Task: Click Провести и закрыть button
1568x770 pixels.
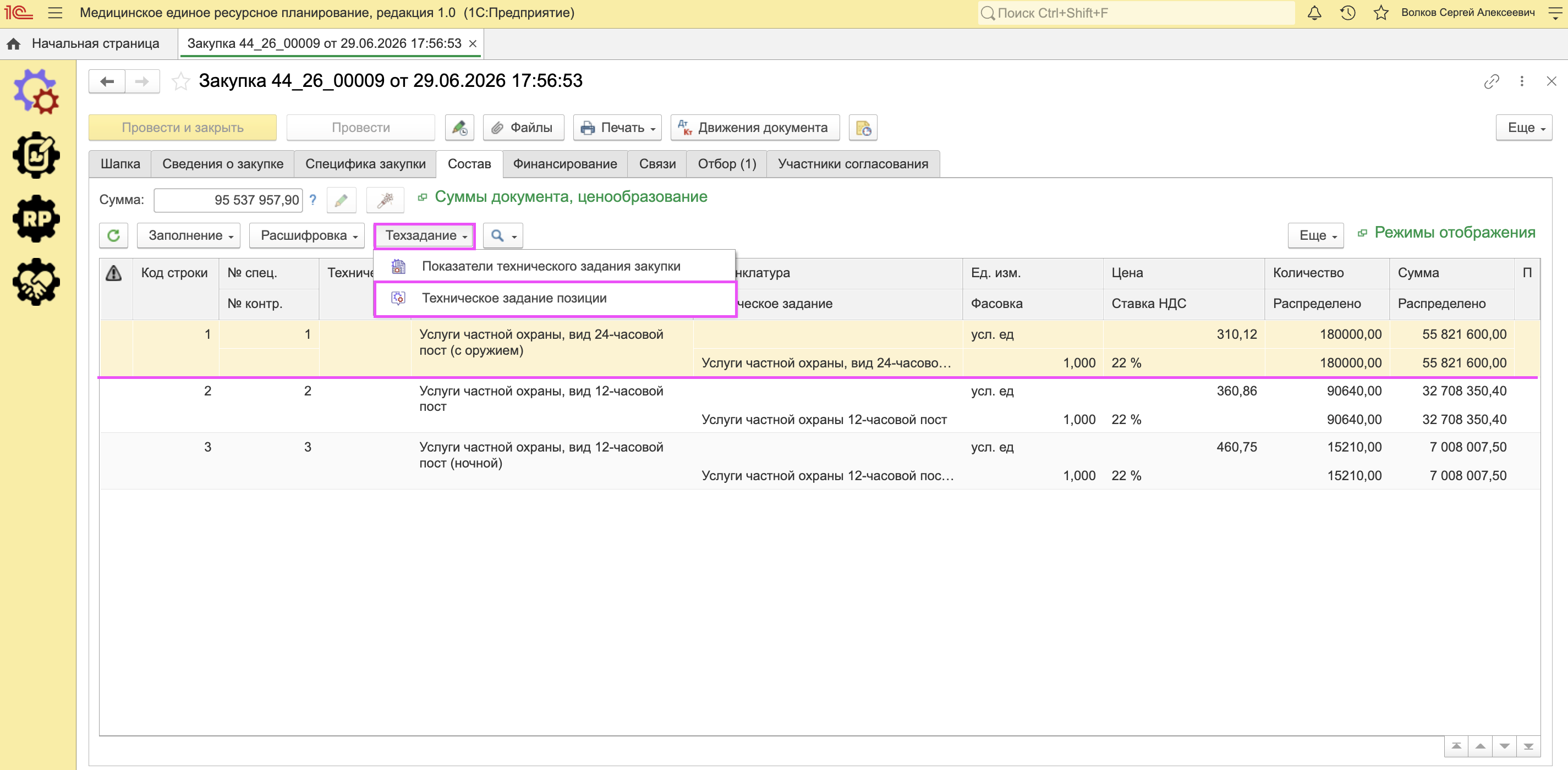Action: click(x=183, y=128)
